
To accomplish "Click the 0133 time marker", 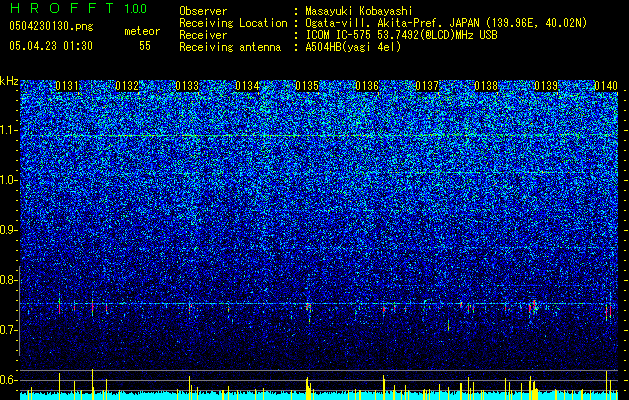I will [187, 86].
